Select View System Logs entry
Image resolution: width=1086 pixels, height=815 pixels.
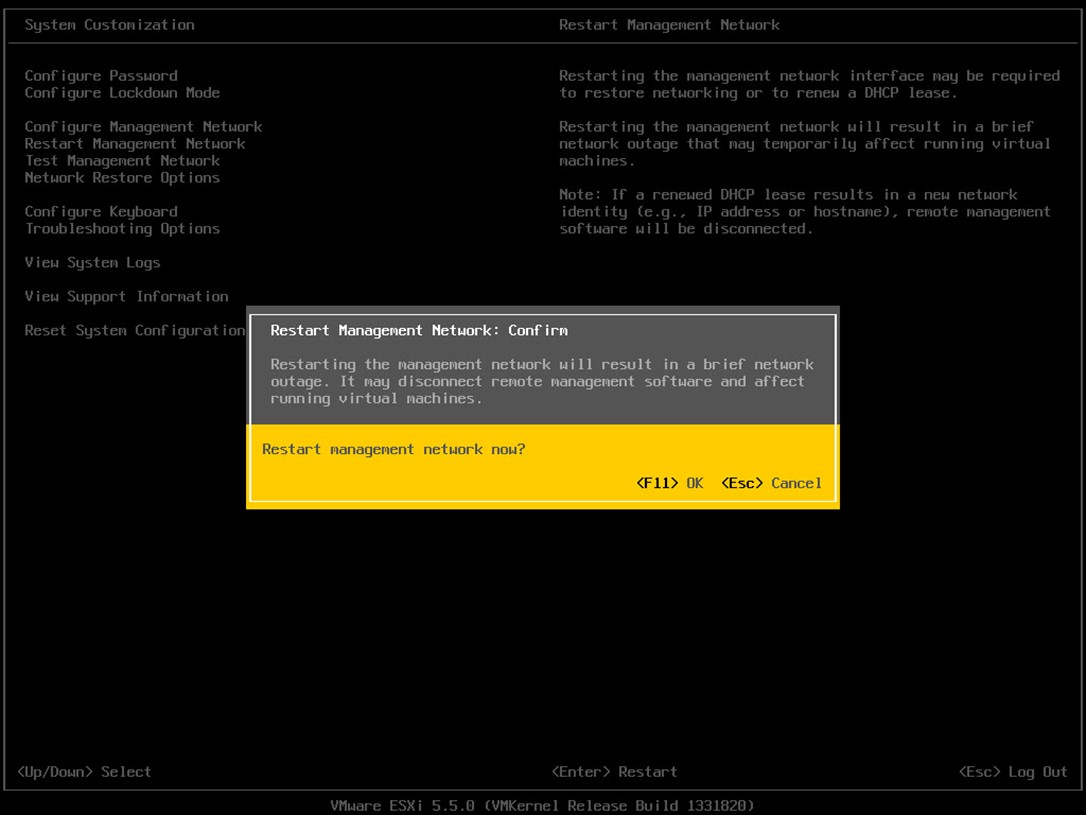92,262
